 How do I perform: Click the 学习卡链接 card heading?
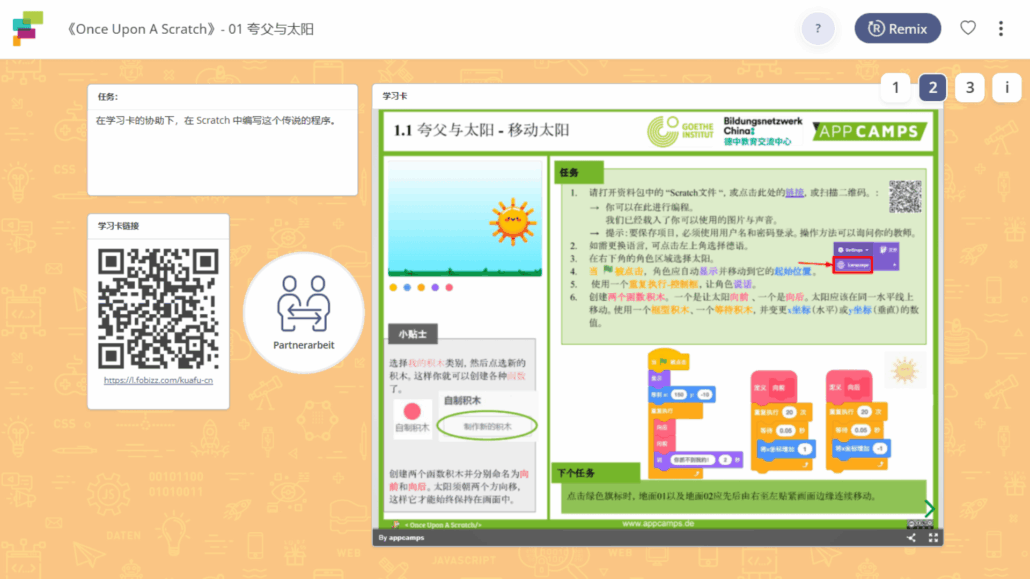coord(118,226)
